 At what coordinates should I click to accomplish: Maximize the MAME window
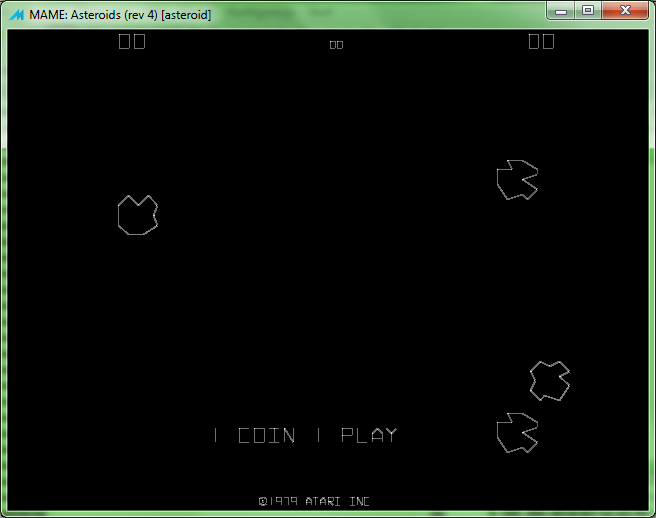(x=588, y=10)
